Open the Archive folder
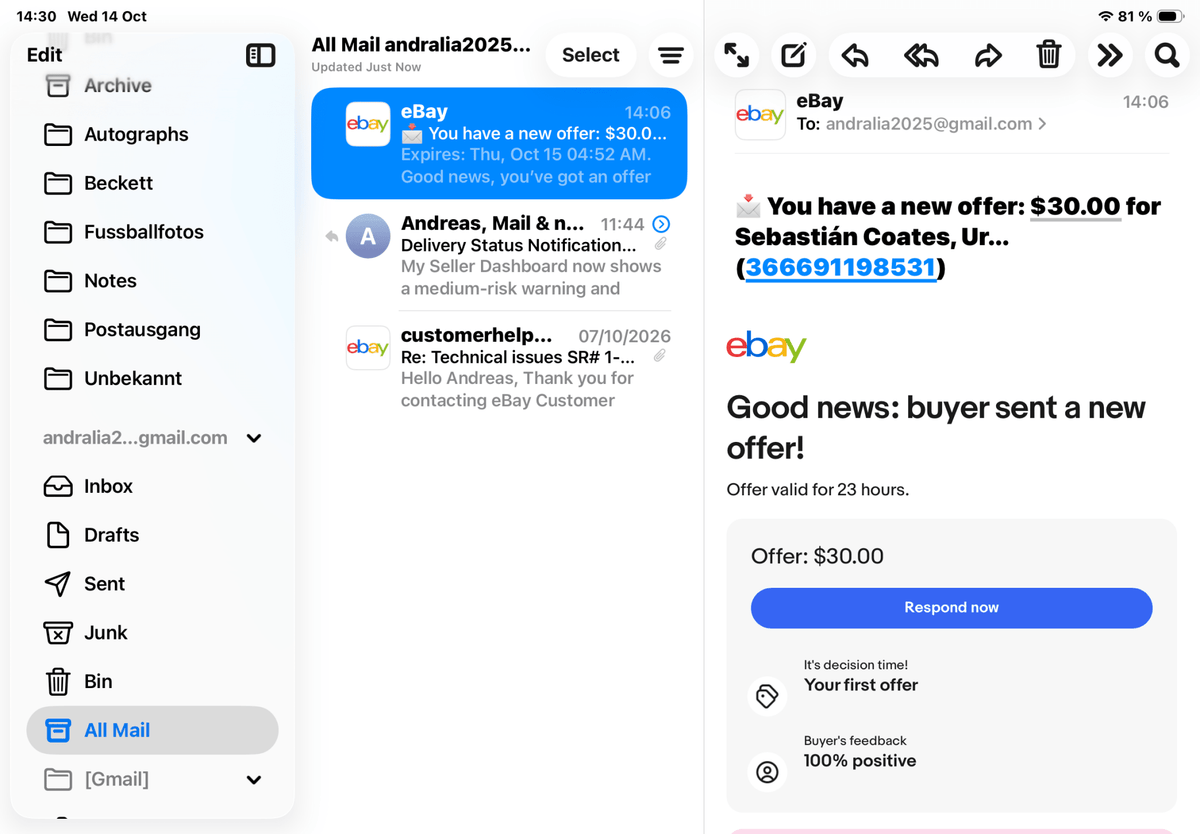Viewport: 1200px width, 834px height. pos(153,86)
